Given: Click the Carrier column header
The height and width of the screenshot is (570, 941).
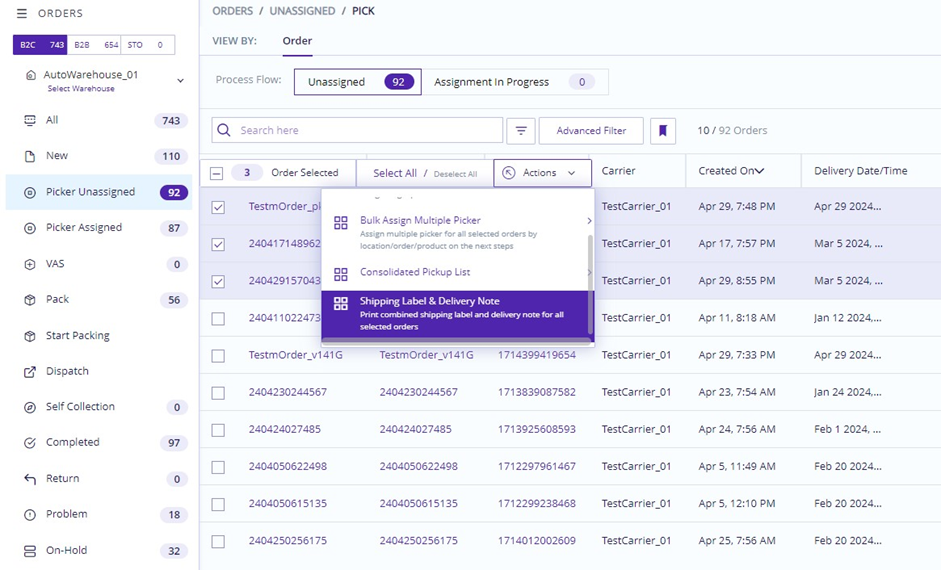Looking at the screenshot, I should click(618, 171).
